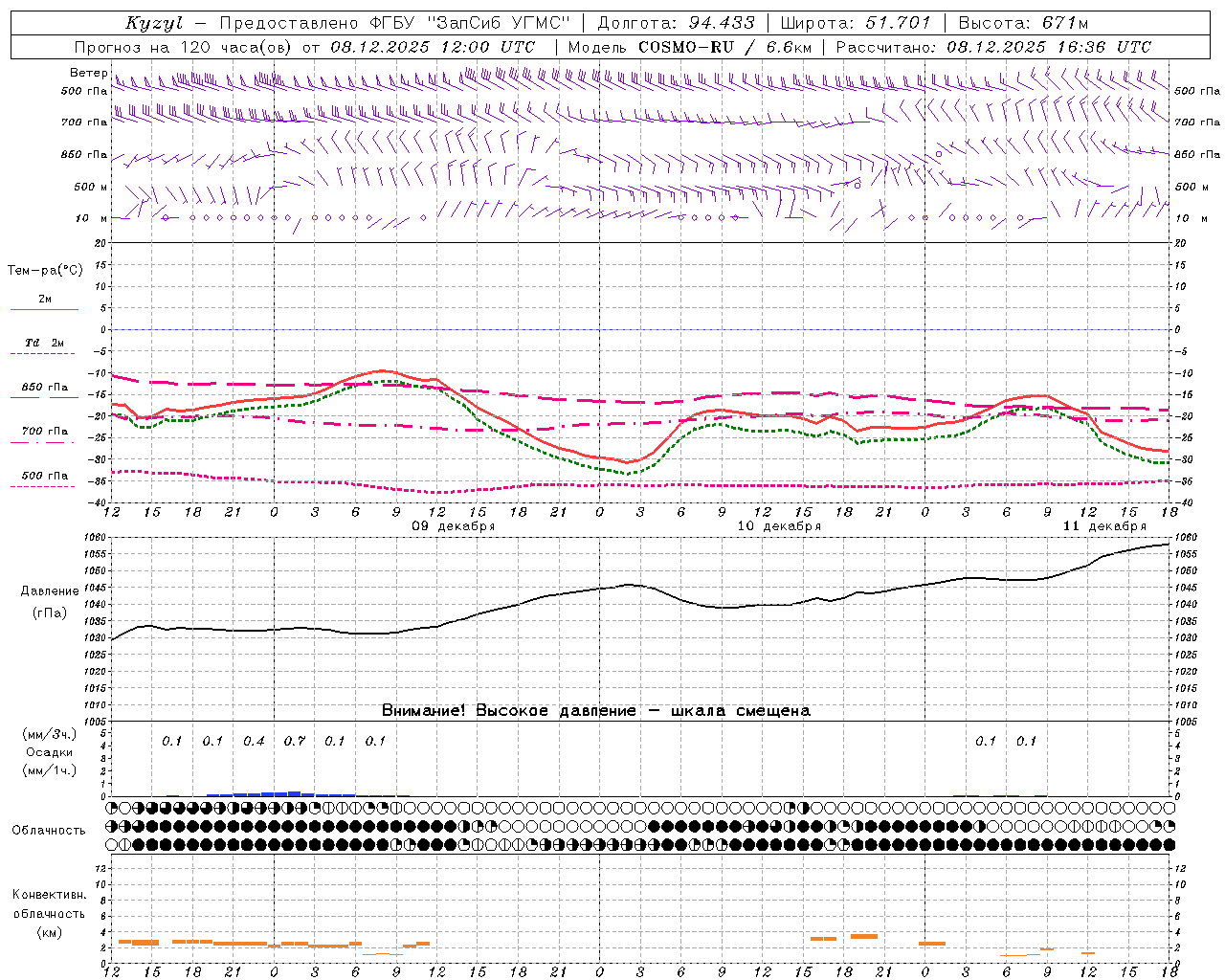Click the Осадки panel label
The image size is (1225, 980).
point(50,752)
